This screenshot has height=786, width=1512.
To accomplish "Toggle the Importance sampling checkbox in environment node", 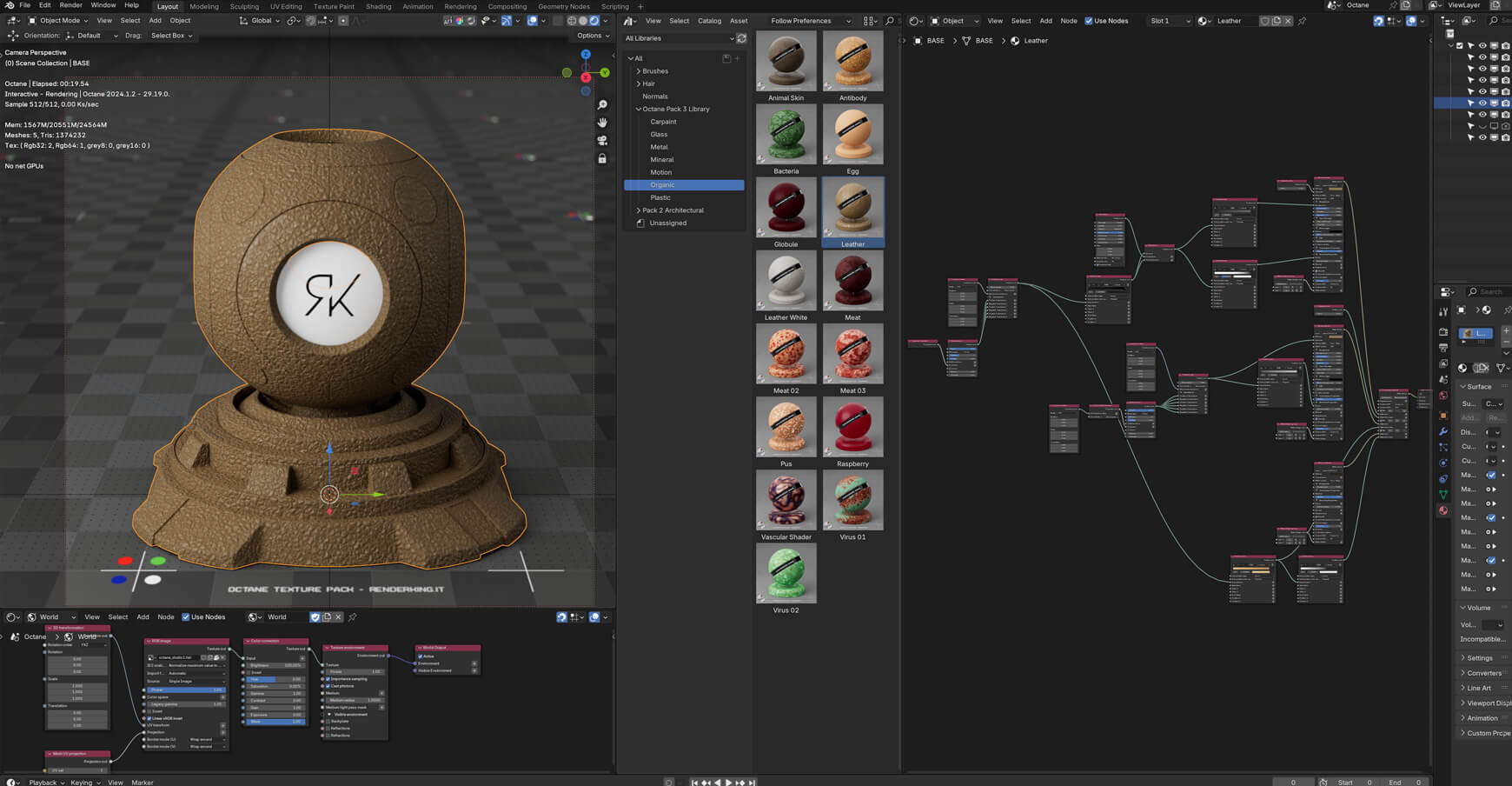I will click(328, 679).
